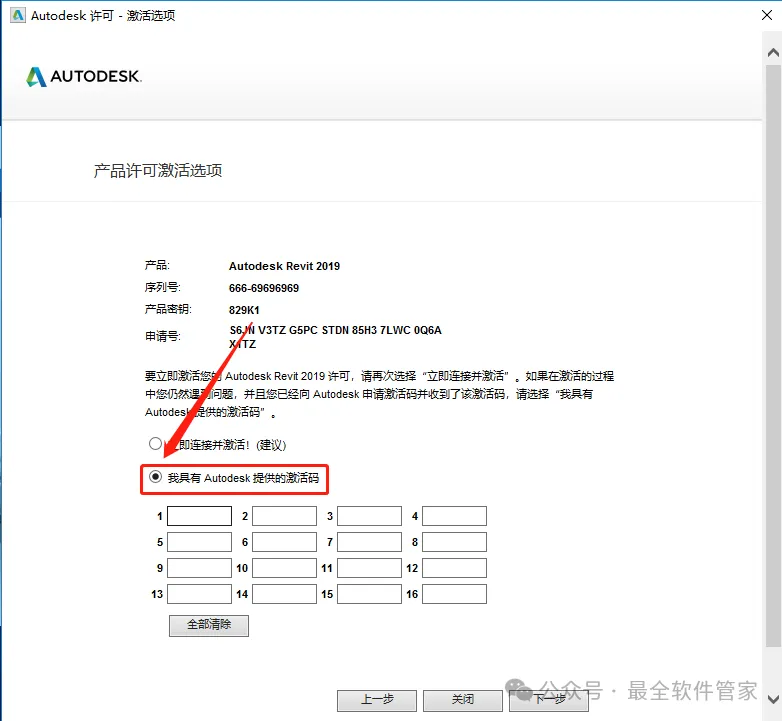The width and height of the screenshot is (782, 721).
Task: Click the Autodesk icon in the title bar
Action: point(18,15)
